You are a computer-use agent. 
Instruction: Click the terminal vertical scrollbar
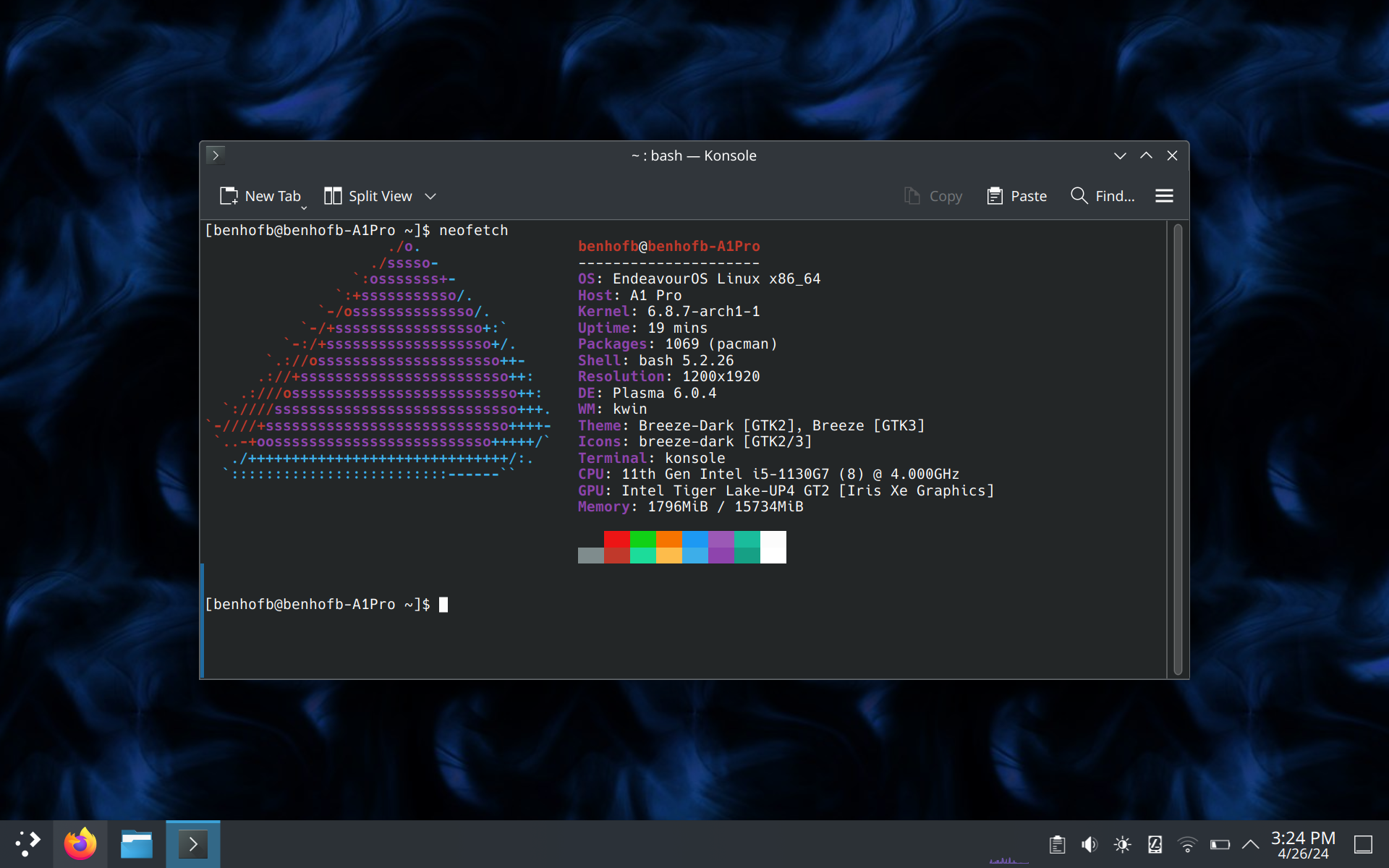[x=1177, y=448]
